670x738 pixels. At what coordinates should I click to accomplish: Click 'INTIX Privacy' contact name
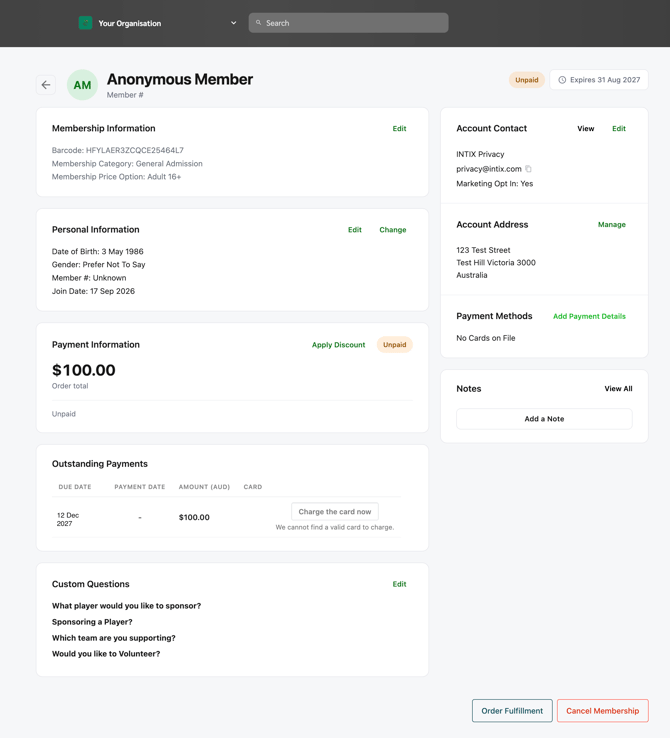pyautogui.click(x=480, y=154)
